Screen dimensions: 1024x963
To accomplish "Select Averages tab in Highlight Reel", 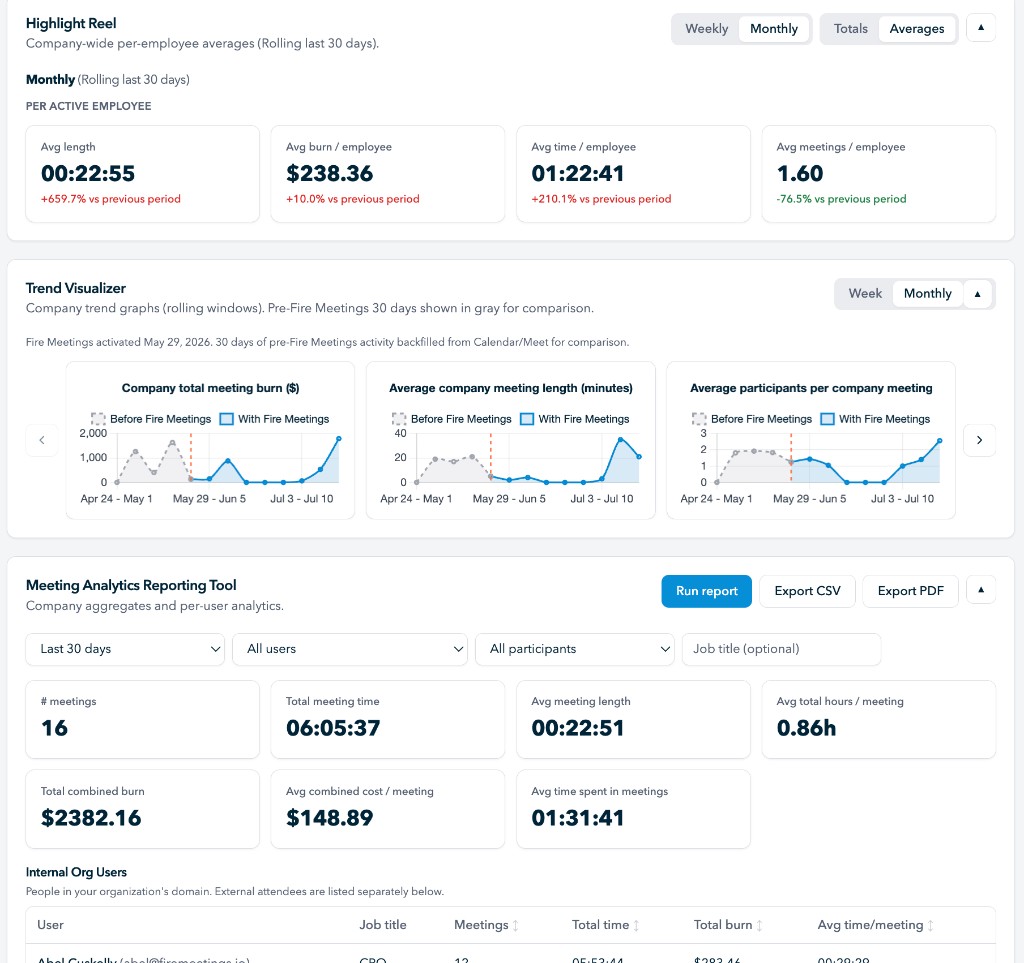I will click(x=916, y=29).
